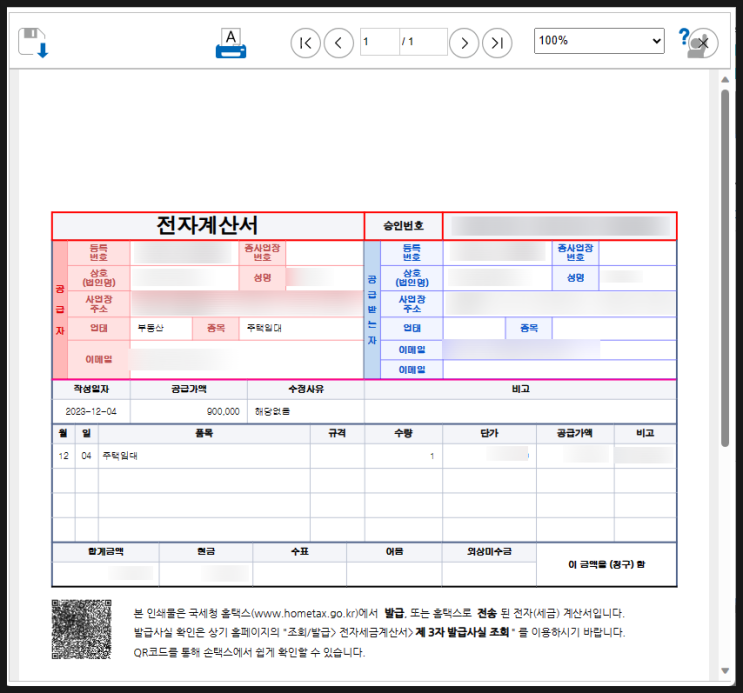The image size is (743, 693).
Task: Click the 현금 header
Action: pyautogui.click(x=206, y=552)
